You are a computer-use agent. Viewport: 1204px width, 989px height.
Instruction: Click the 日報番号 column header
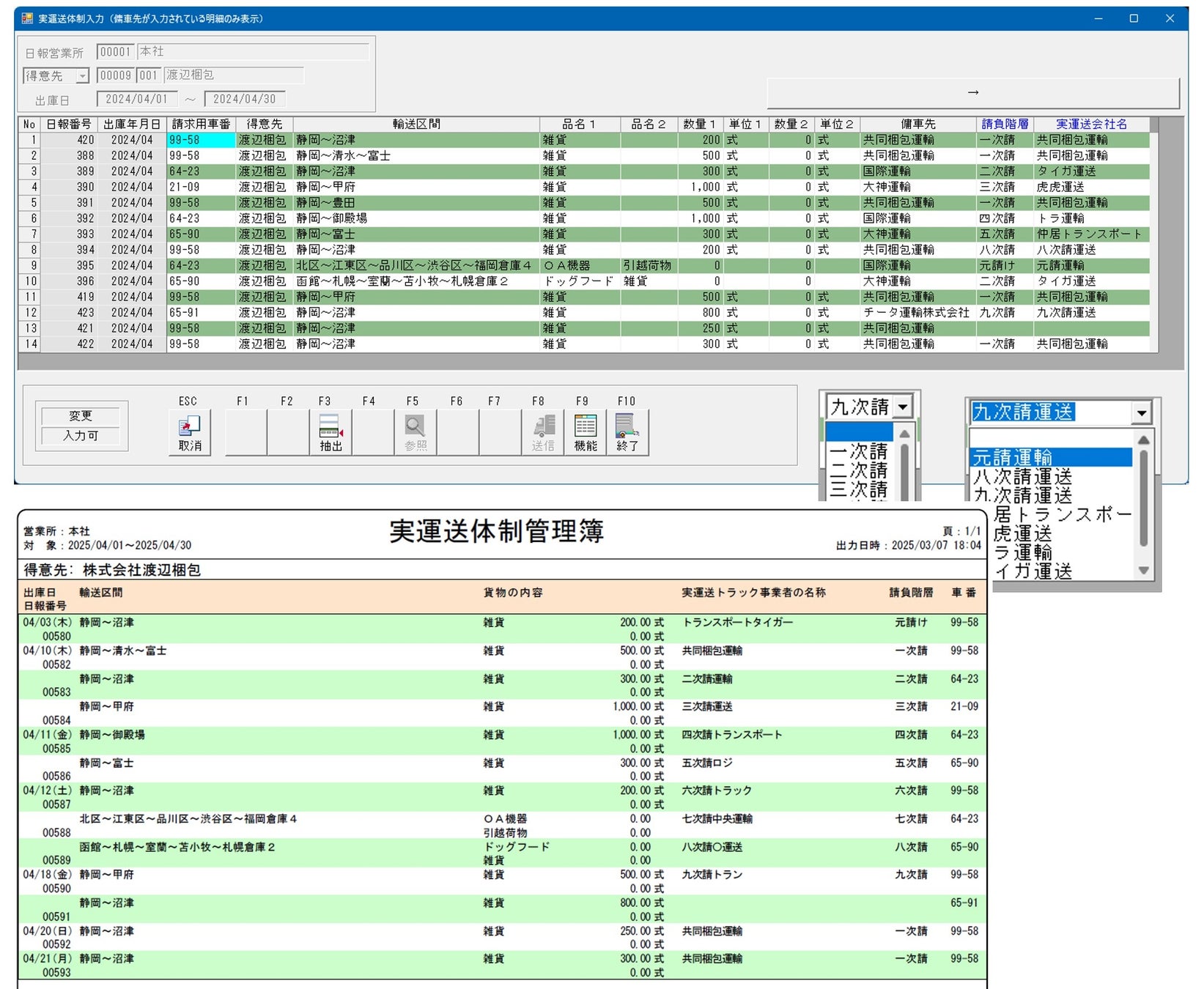pos(69,124)
